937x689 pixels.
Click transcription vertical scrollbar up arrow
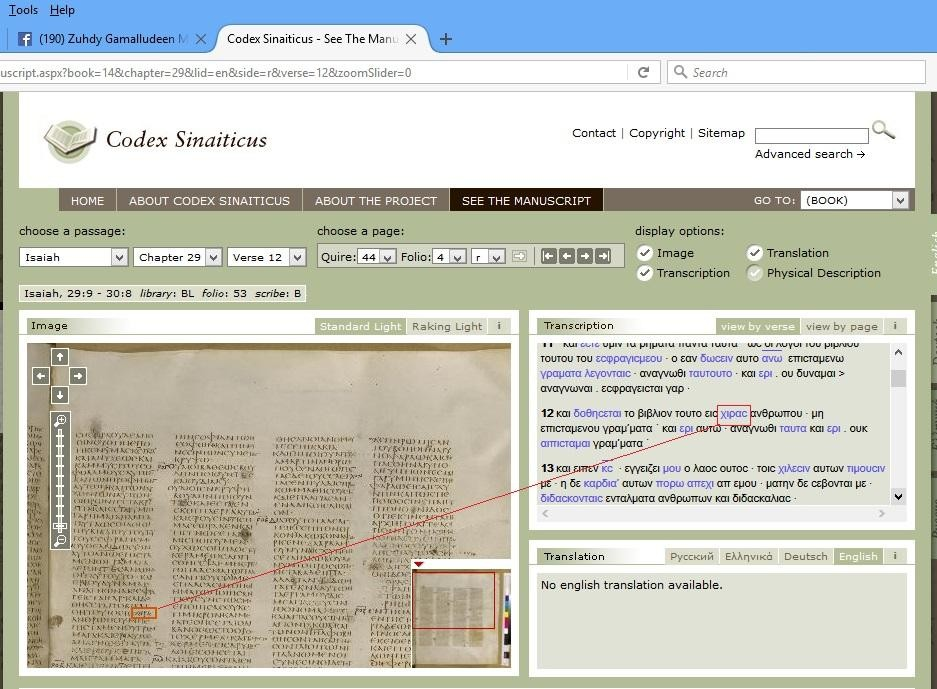coord(898,353)
